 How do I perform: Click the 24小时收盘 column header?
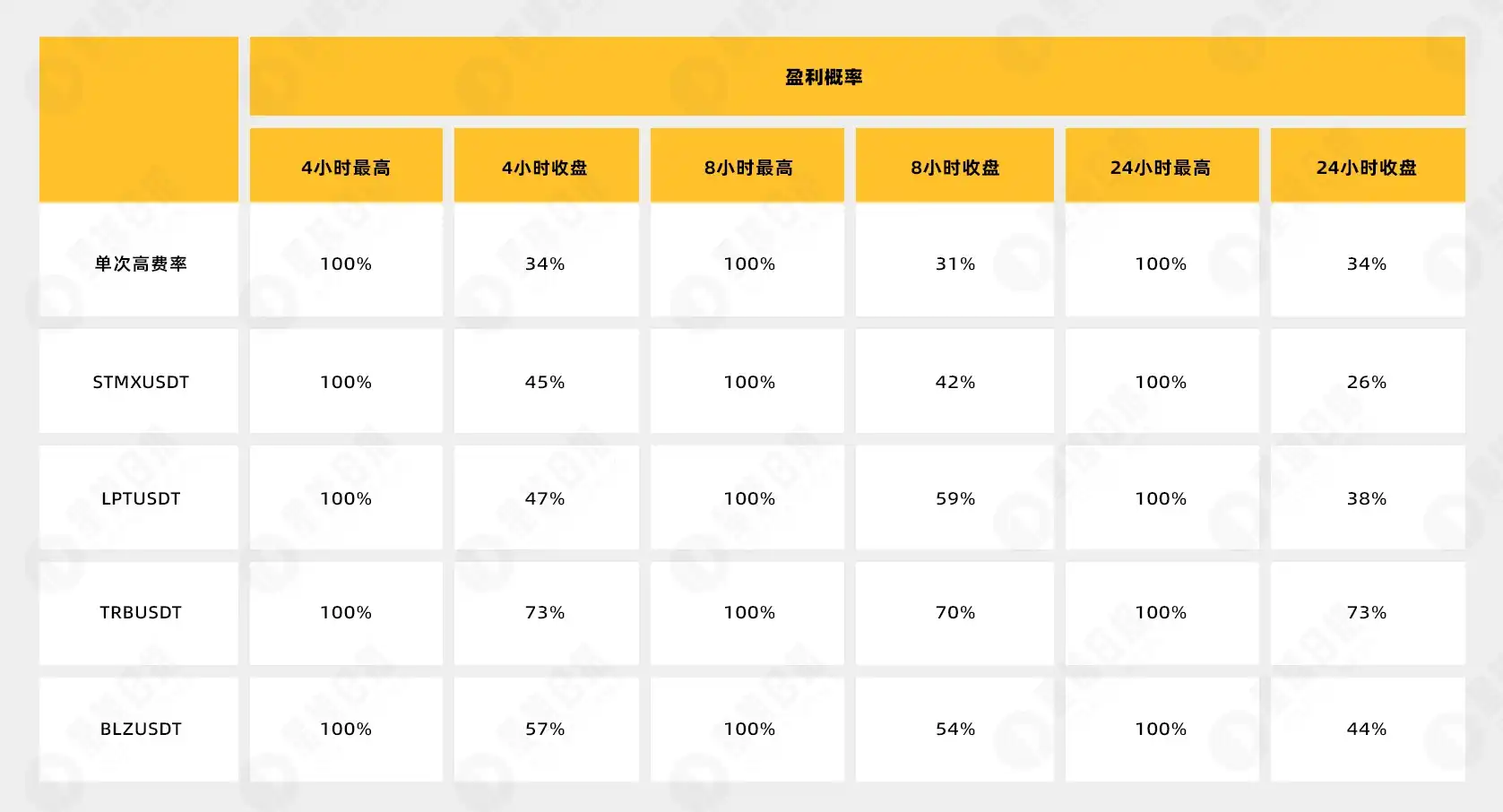point(1367,168)
